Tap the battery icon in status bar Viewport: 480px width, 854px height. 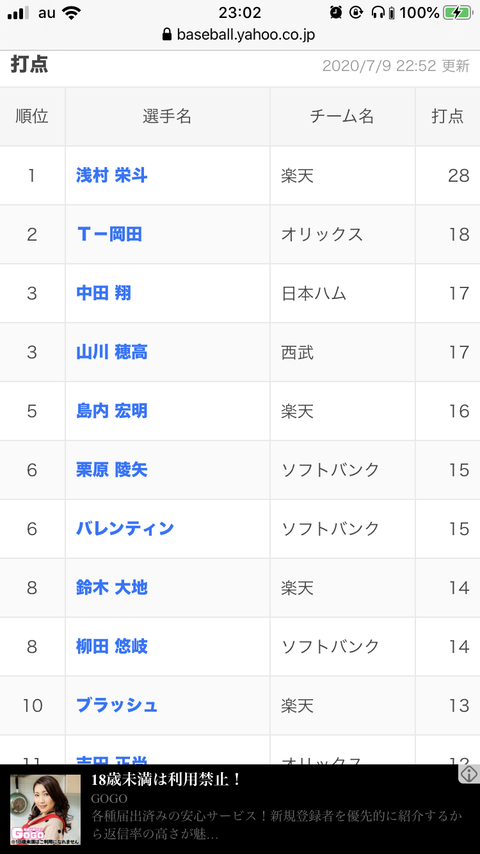tap(457, 13)
